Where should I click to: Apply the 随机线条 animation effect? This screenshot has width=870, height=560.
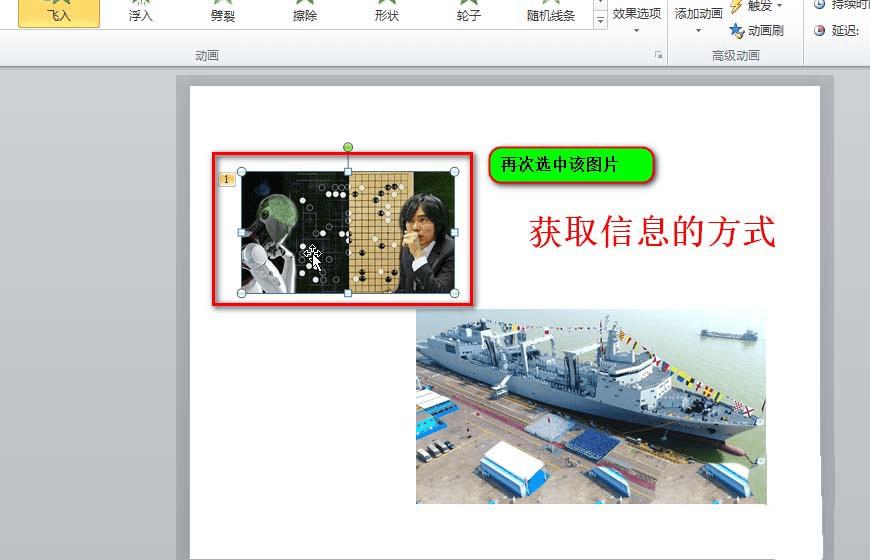[551, 13]
